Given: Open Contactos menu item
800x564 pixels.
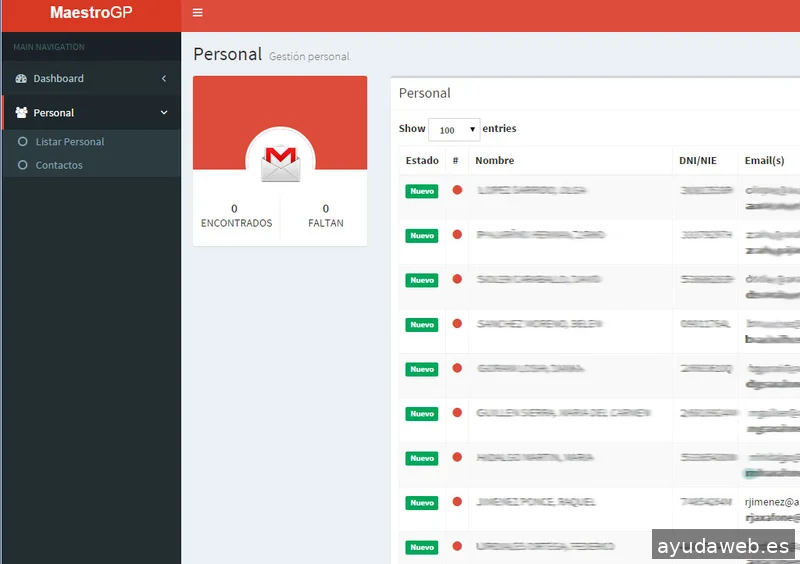Looking at the screenshot, I should [59, 165].
